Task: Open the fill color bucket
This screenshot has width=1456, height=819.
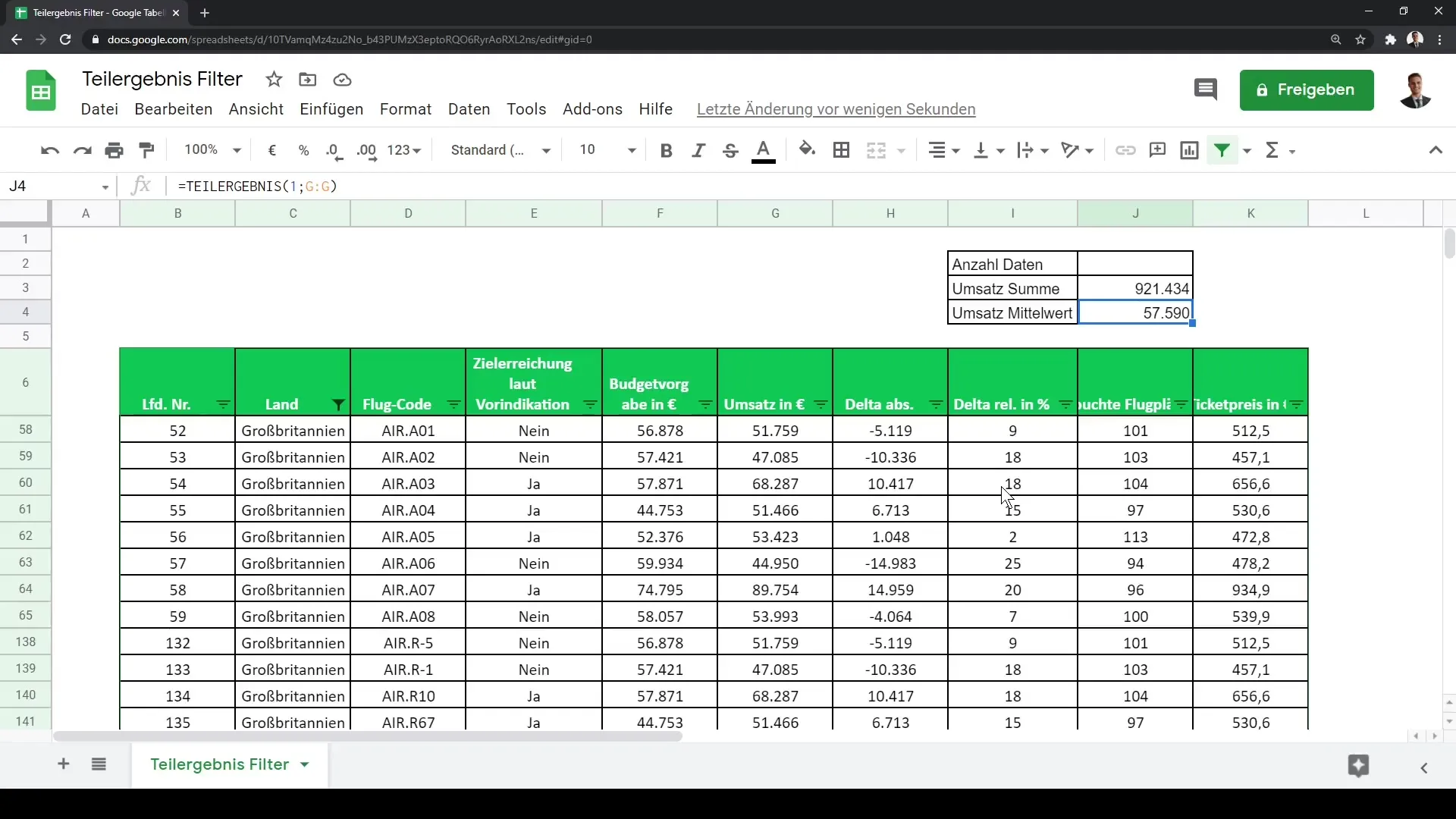Action: coord(808,150)
